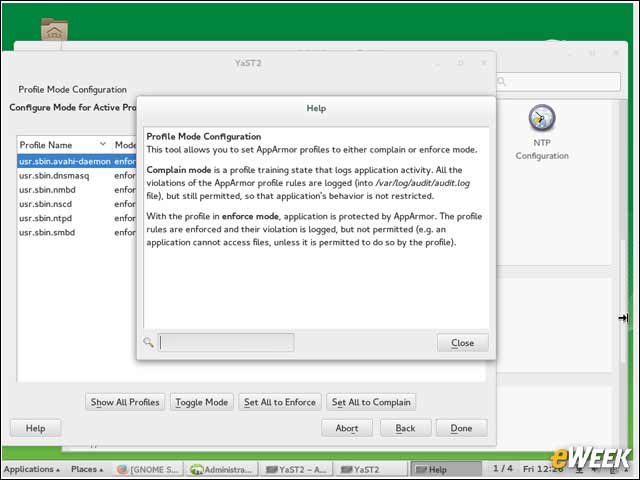
Task: Click the Toggle Mode button
Action: [202, 402]
